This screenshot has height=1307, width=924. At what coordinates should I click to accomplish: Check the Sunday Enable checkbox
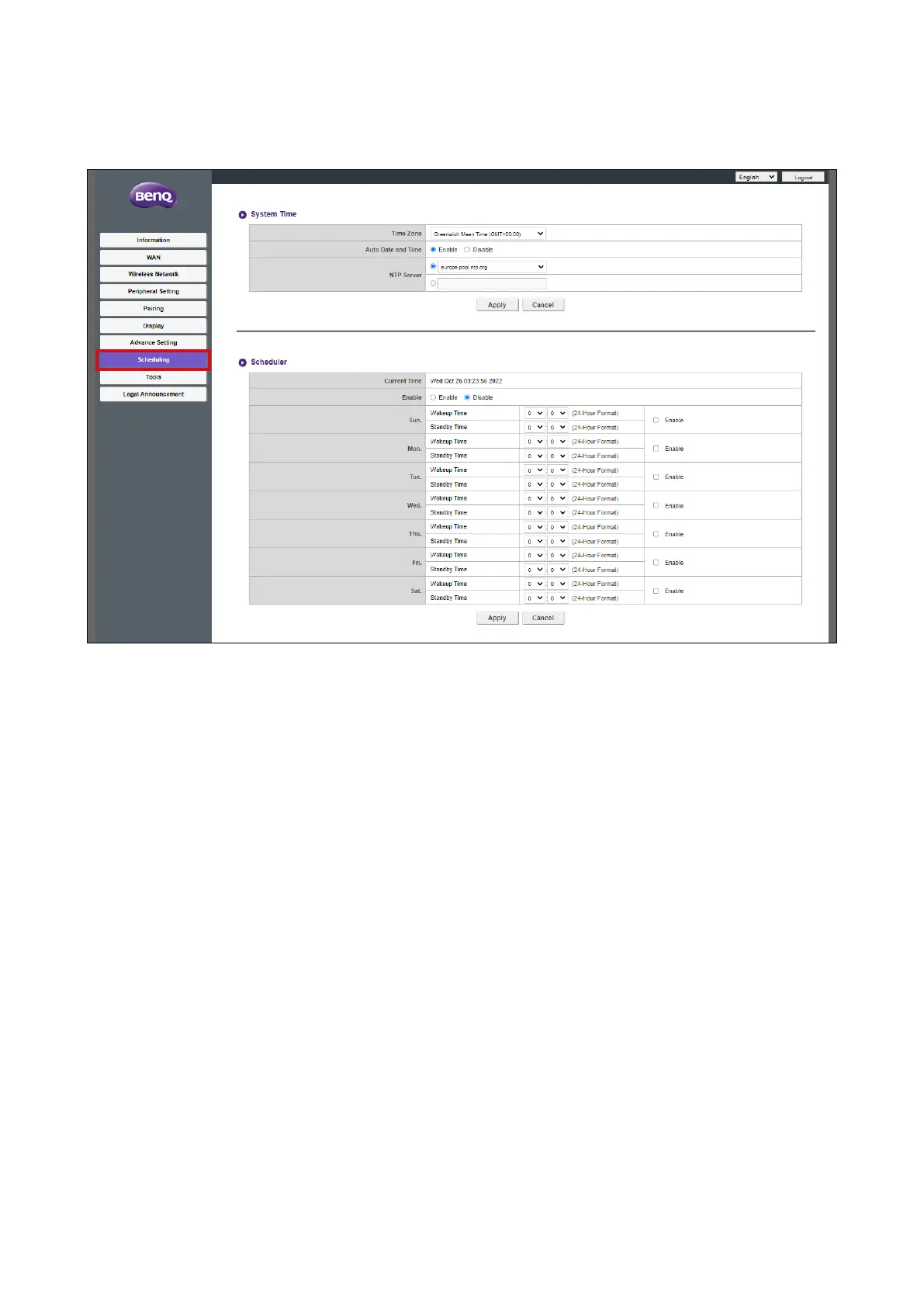(656, 420)
